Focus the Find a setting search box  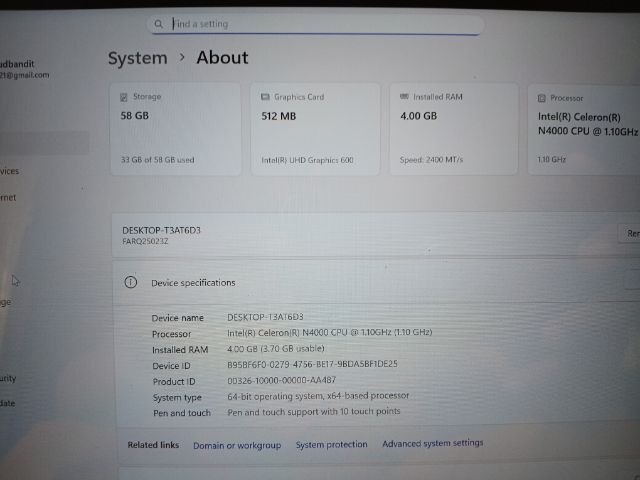[x=316, y=24]
